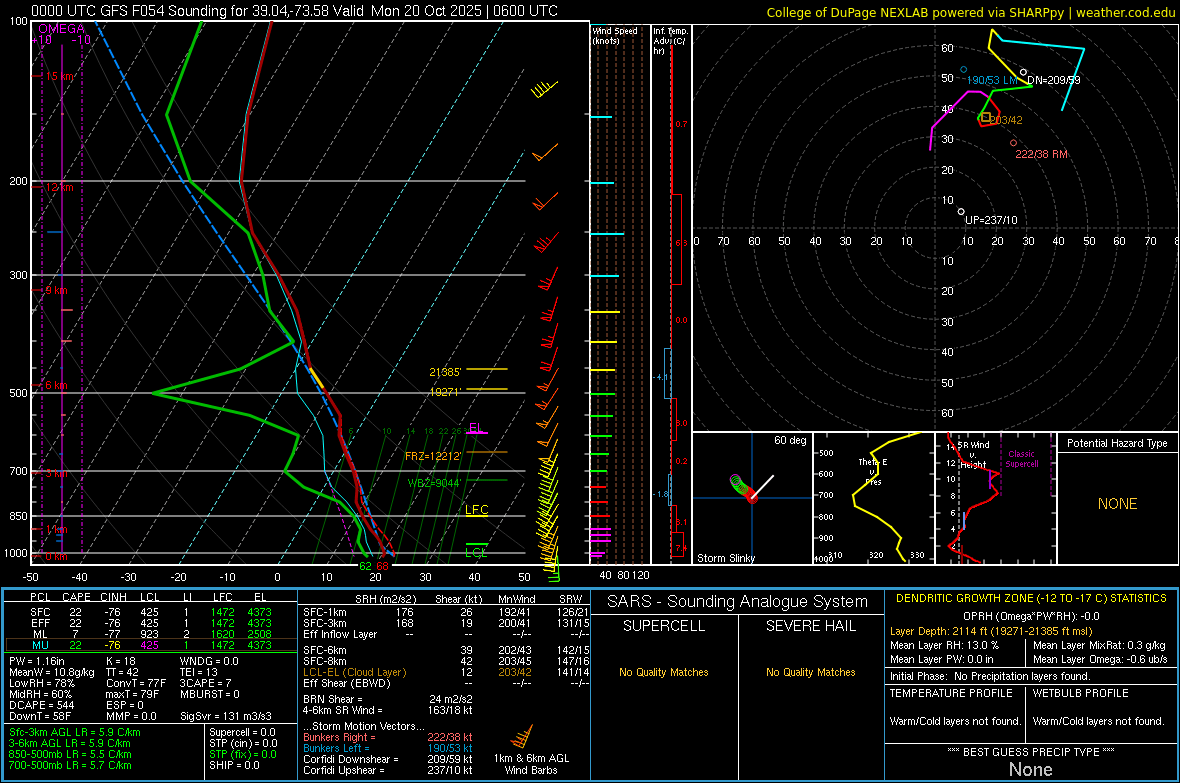Click the 15 km height marker
Image resolution: width=1180 pixels, height=783 pixels.
click(60, 76)
